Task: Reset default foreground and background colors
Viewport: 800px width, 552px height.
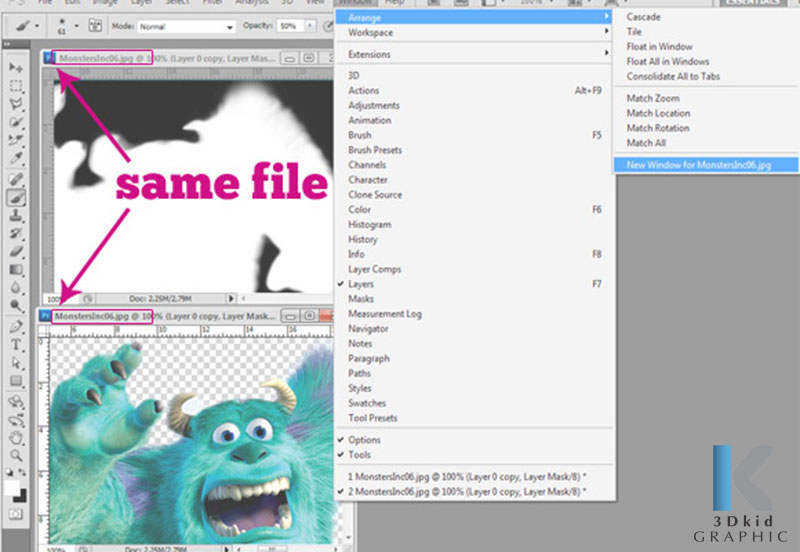Action: point(9,472)
